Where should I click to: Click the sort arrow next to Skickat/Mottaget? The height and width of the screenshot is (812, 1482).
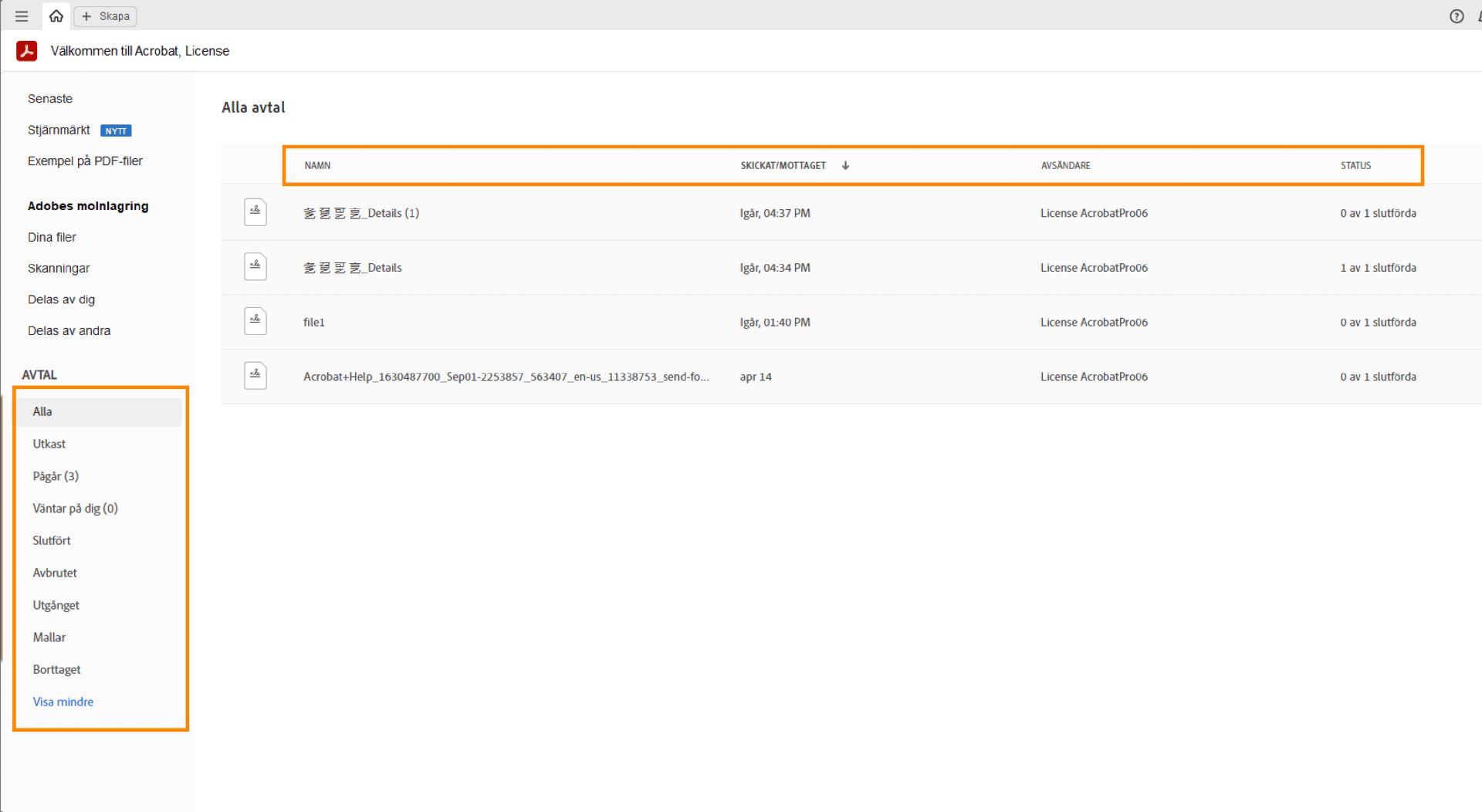(x=846, y=165)
